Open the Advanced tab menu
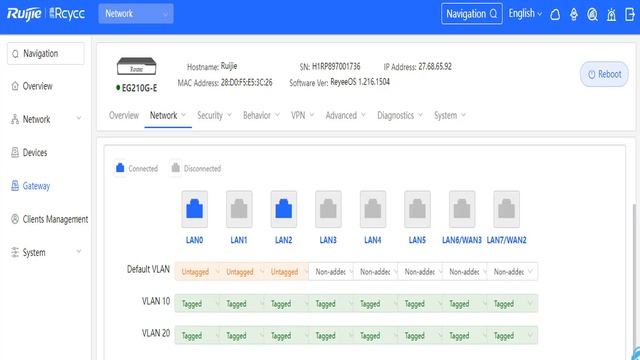Viewport: 640px width, 360px height. coord(345,116)
